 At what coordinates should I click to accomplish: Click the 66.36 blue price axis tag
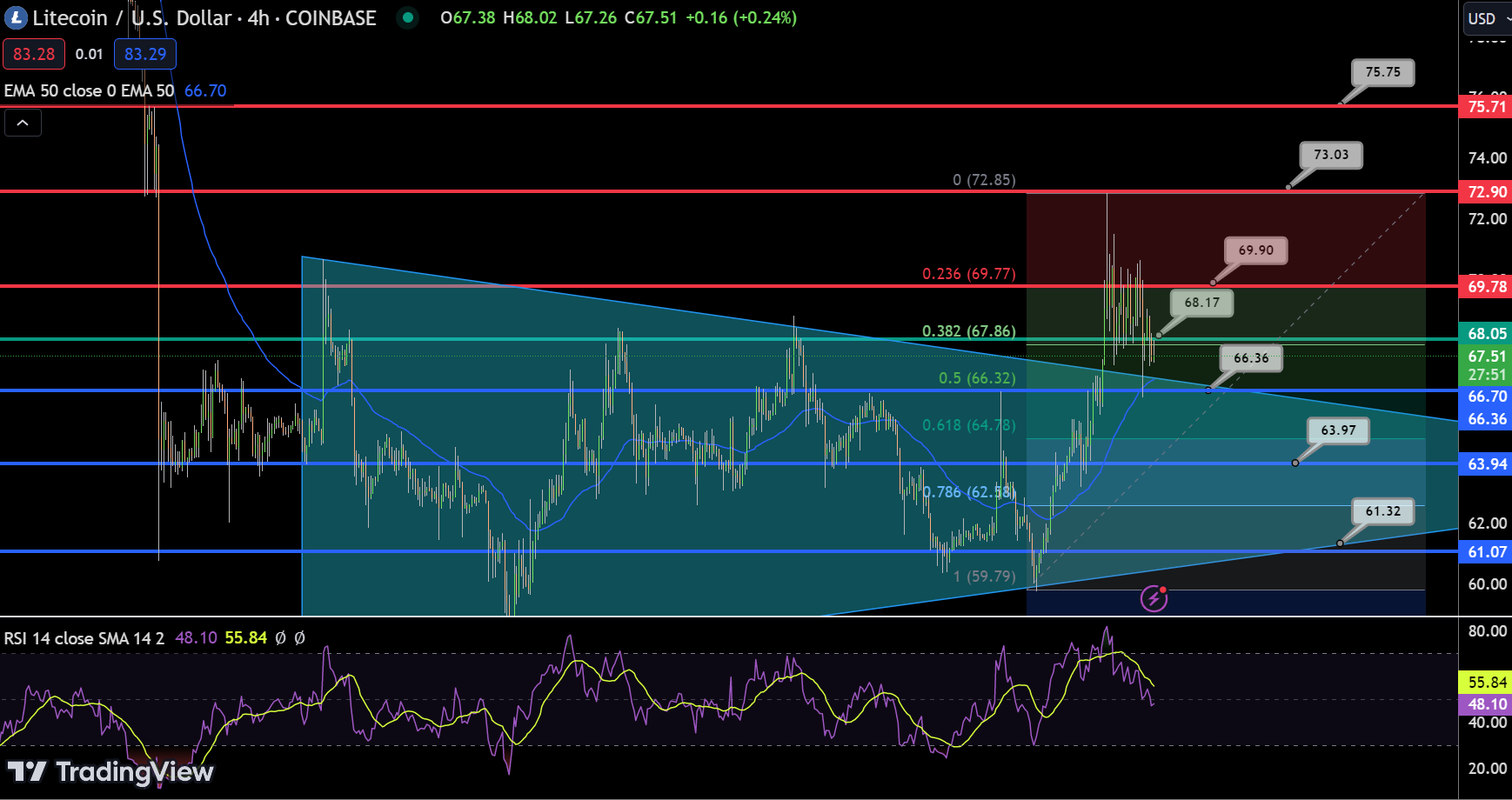pos(1486,419)
